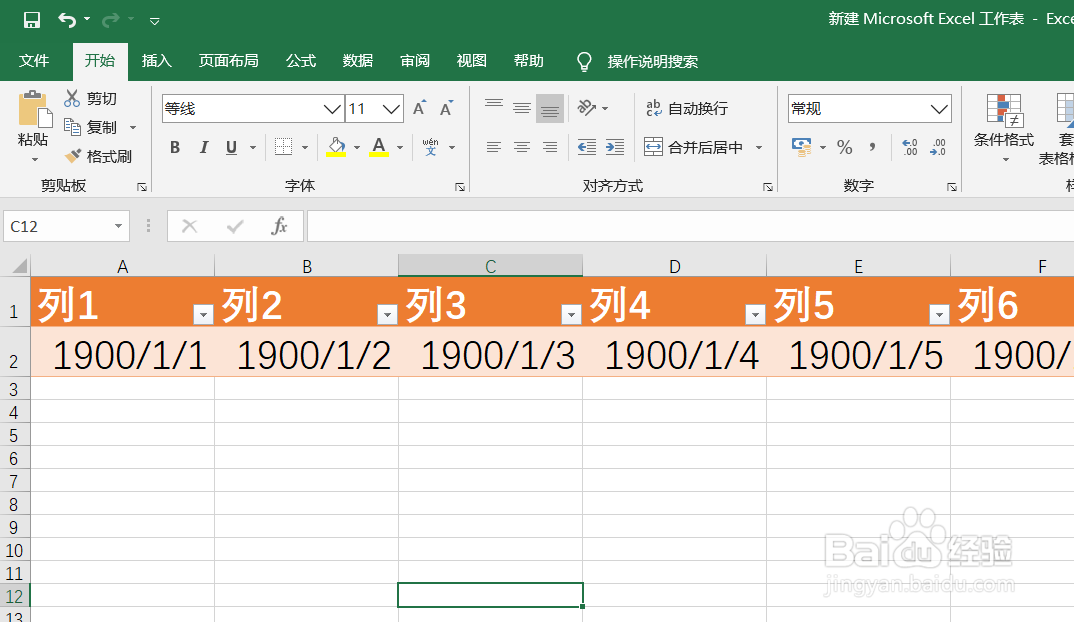1074x622 pixels.
Task: Select the 格式刷 format painter tool
Action: click(x=100, y=155)
